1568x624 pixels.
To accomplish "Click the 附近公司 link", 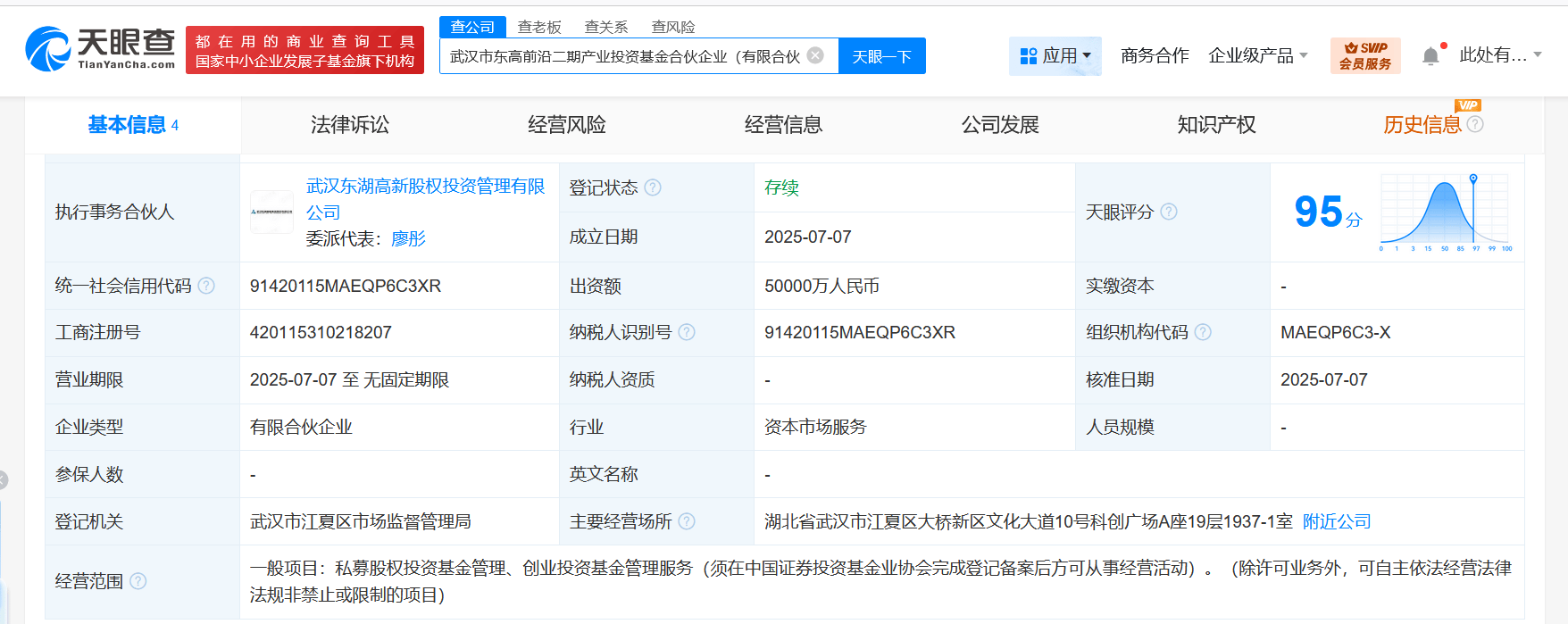I will coord(1337,521).
